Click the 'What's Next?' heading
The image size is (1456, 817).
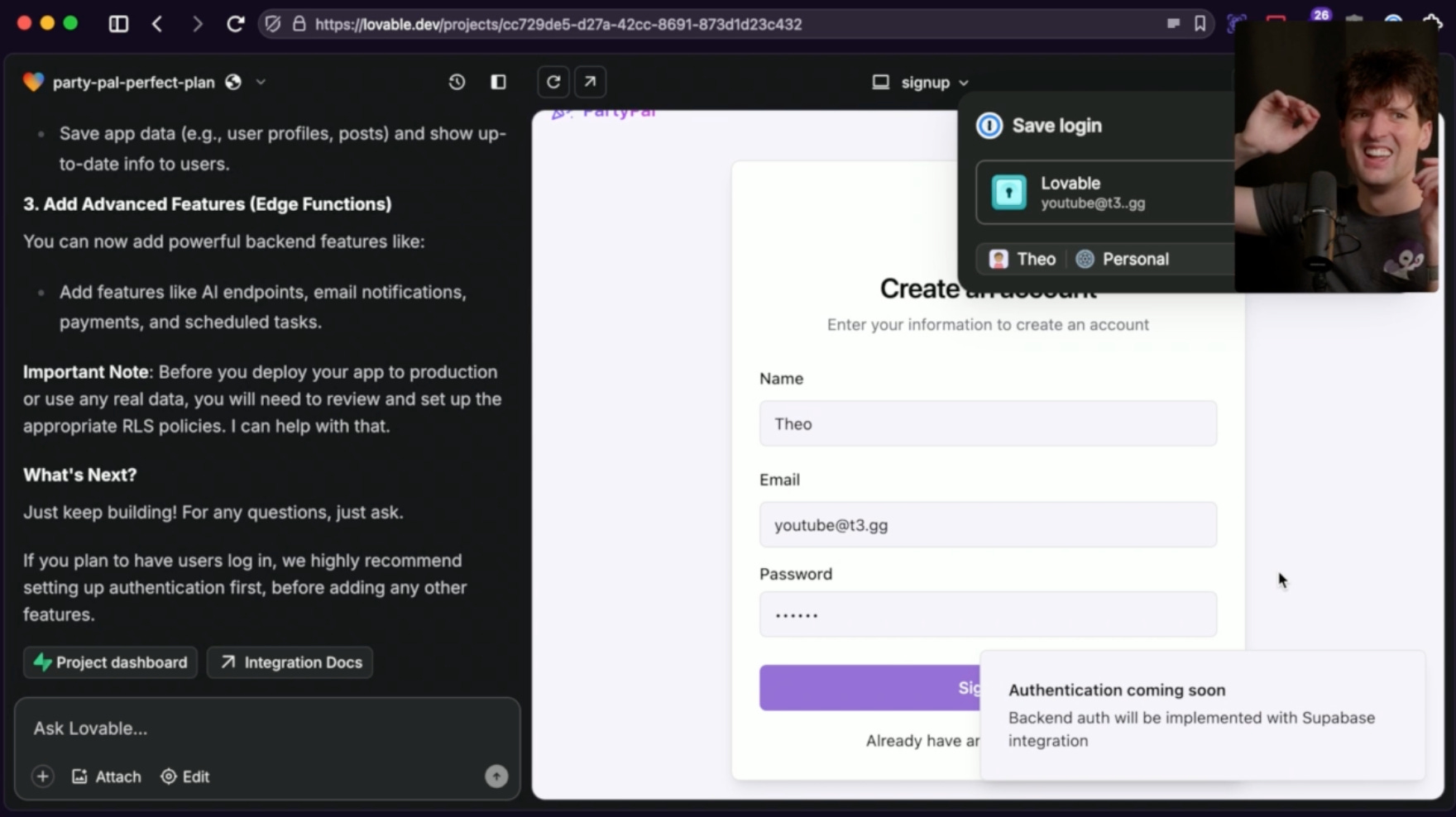80,475
